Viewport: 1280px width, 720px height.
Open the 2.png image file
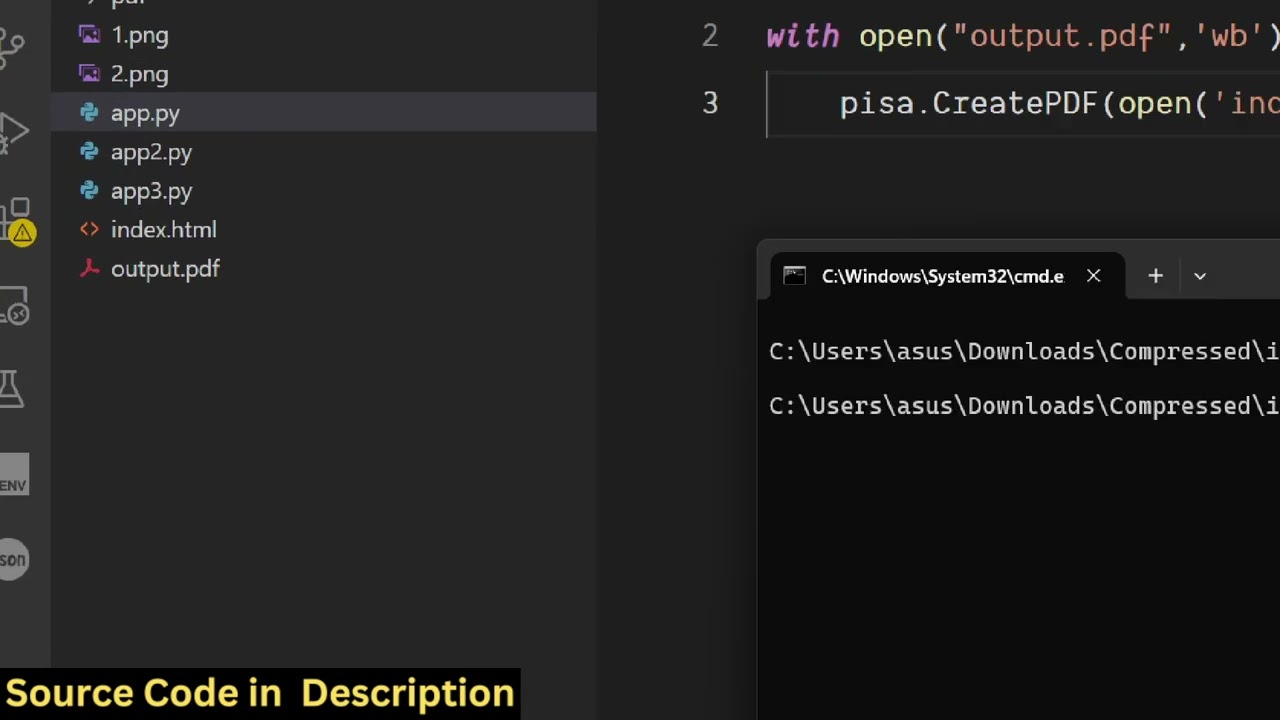[139, 74]
